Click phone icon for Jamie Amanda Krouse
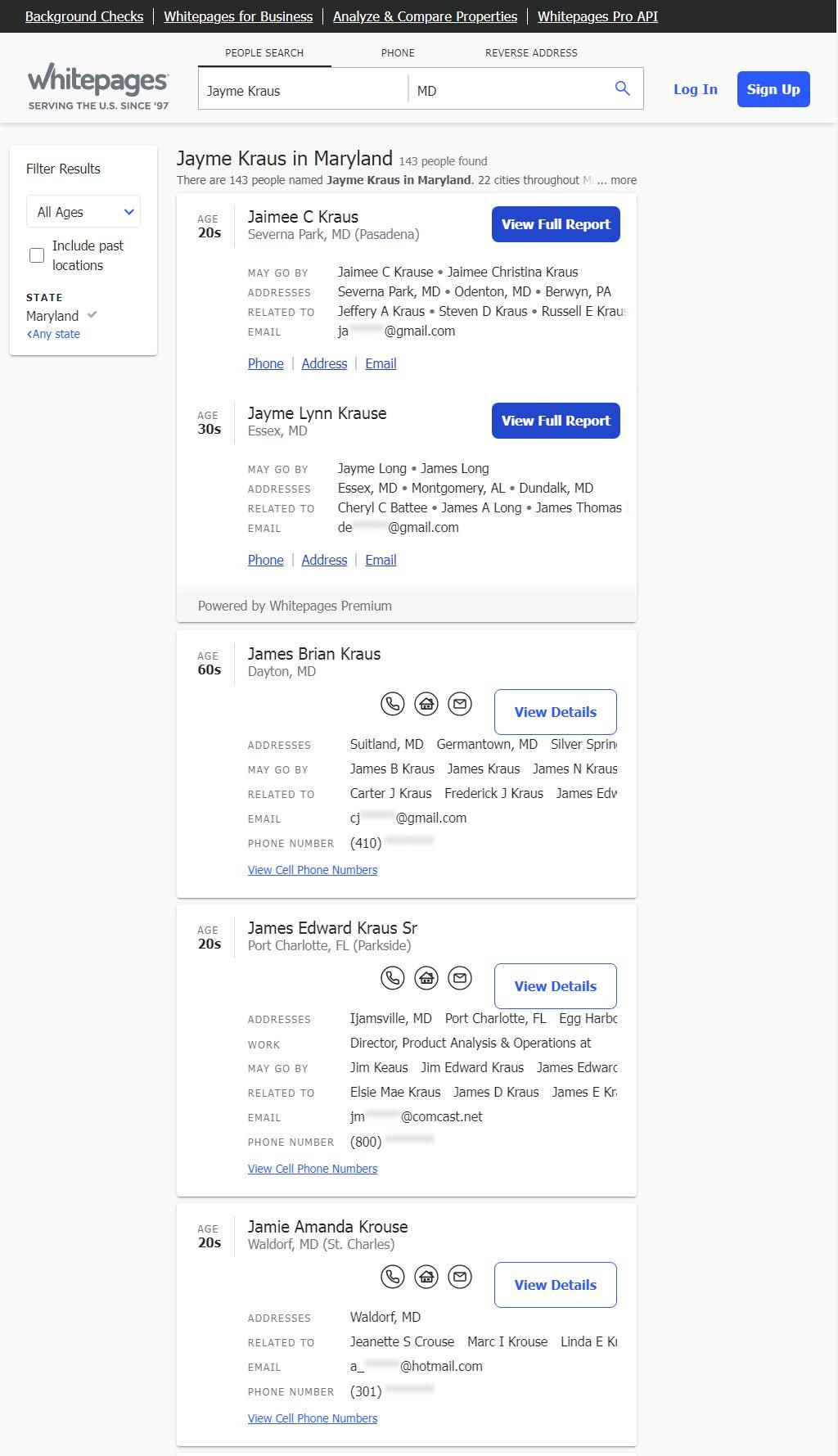 (x=393, y=1277)
